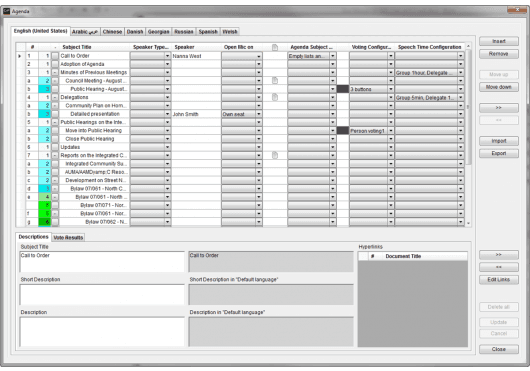
Task: Open document icon in Reports row
Action: 275,155
